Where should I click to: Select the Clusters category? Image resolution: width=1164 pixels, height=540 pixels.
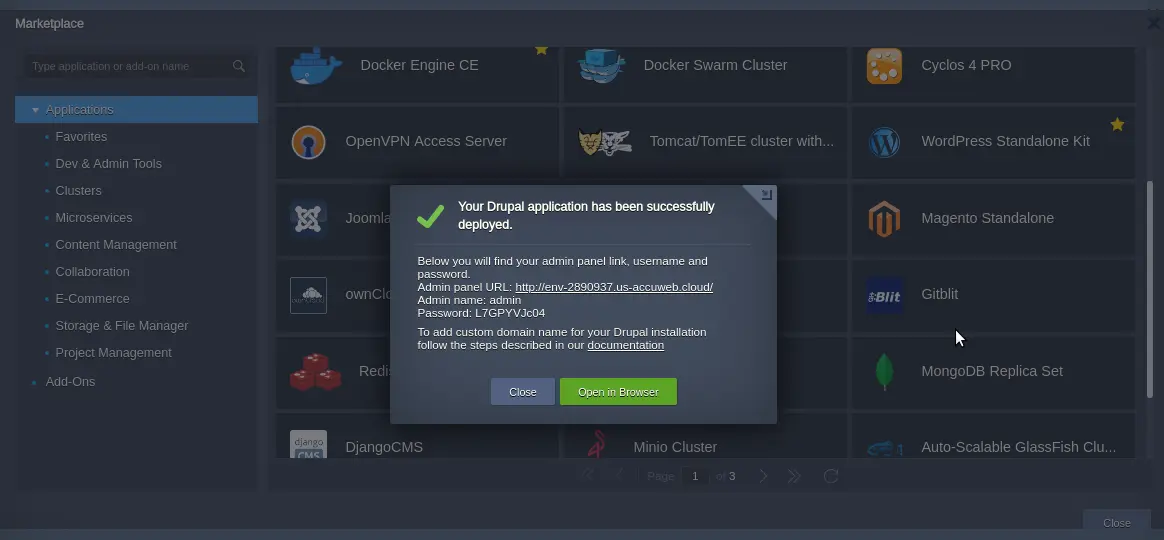(78, 191)
